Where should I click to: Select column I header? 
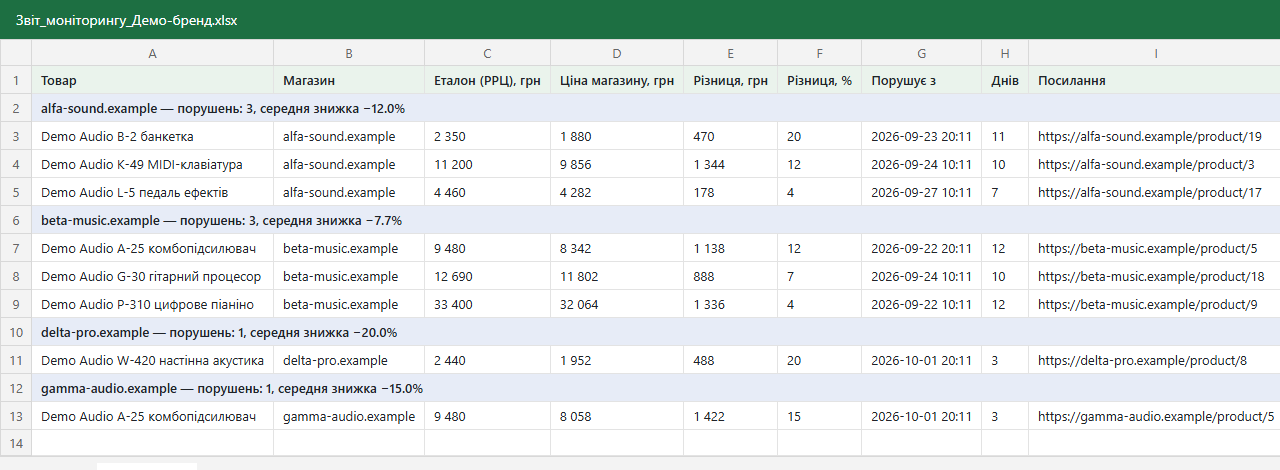(x=1155, y=53)
